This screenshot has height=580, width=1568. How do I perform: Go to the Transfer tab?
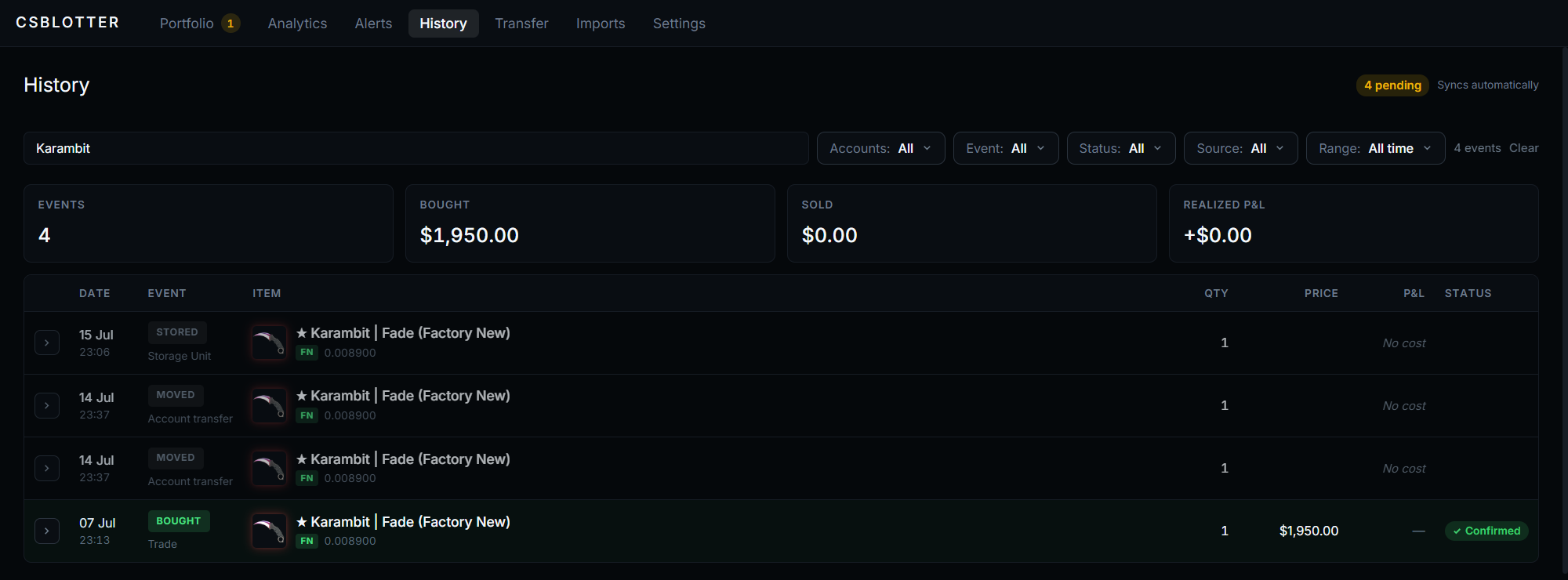[x=521, y=24]
